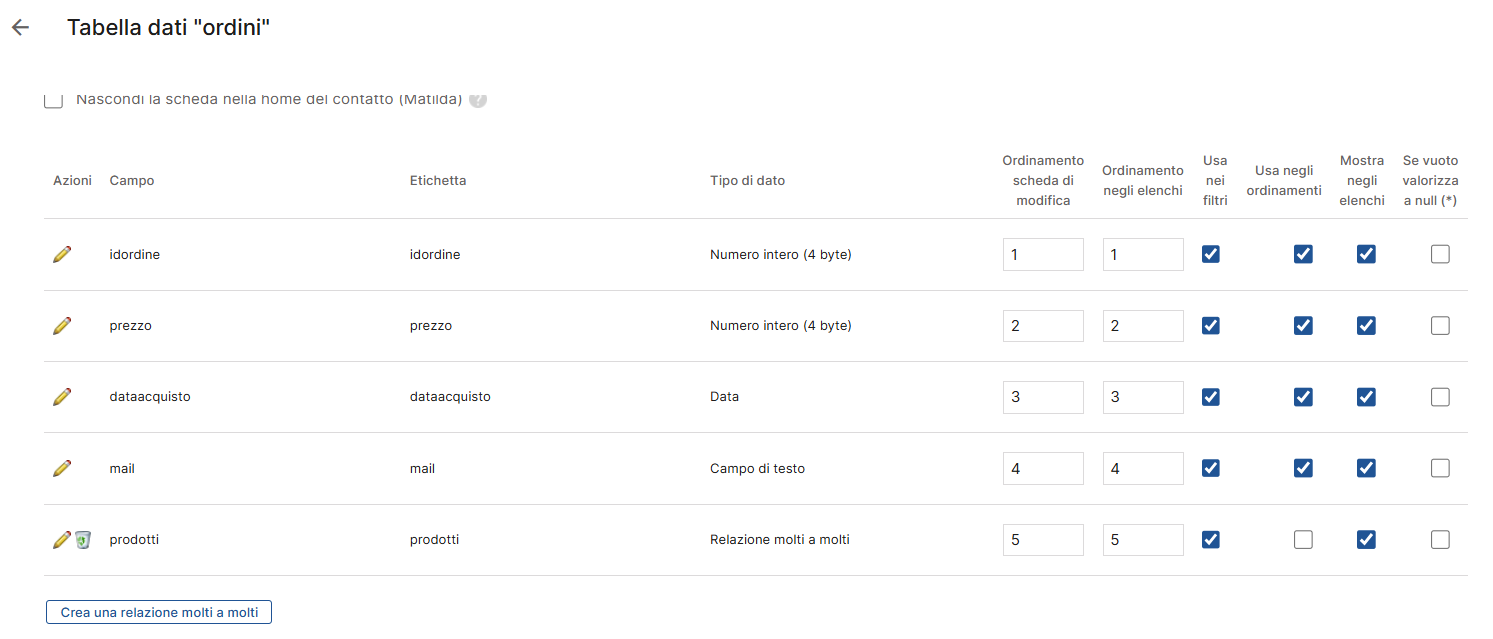This screenshot has height=639, width=1493.
Task: Edit the dataacquisto field pencil icon
Action: click(x=62, y=397)
